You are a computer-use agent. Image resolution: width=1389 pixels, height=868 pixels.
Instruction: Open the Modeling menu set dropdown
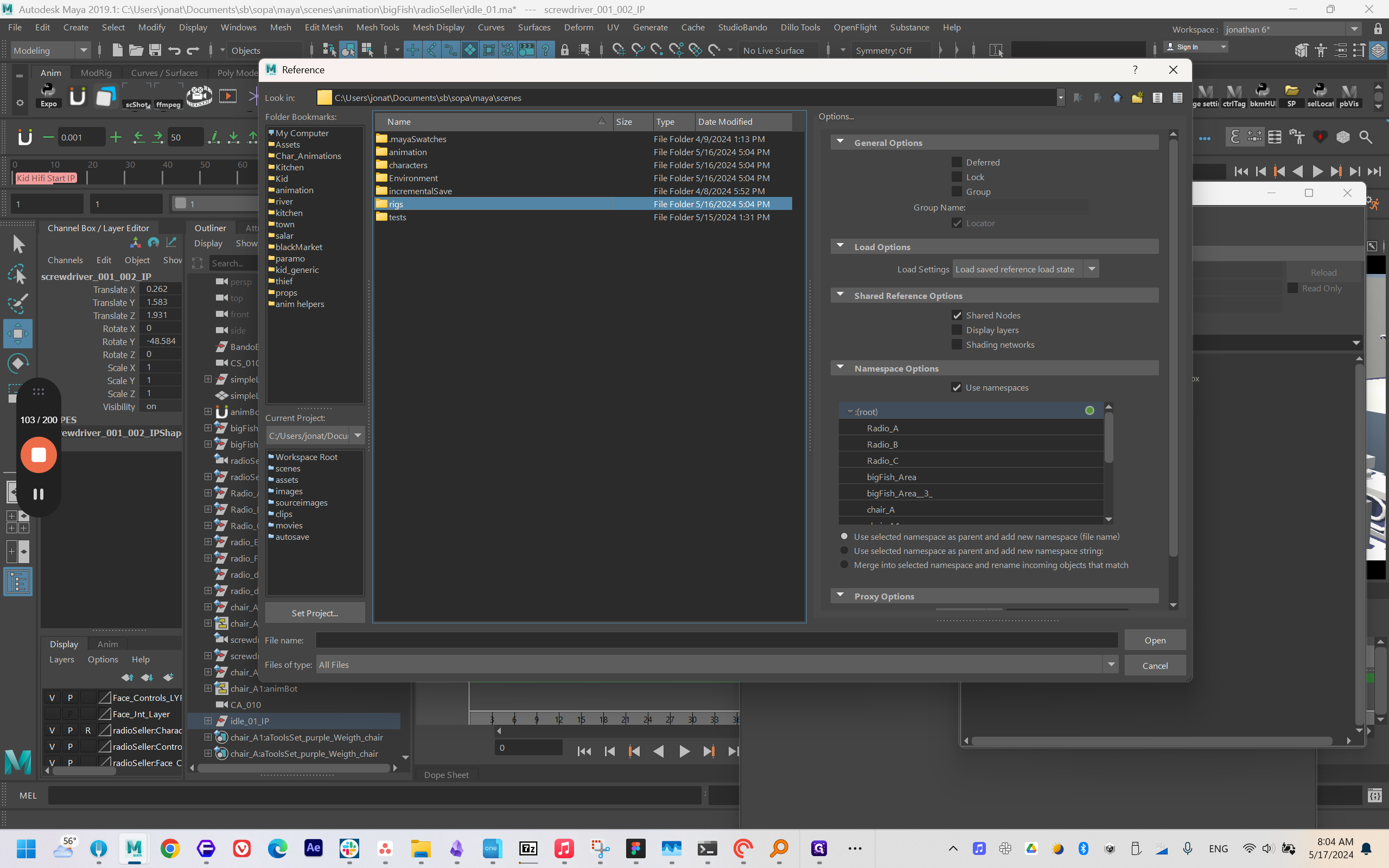50,50
